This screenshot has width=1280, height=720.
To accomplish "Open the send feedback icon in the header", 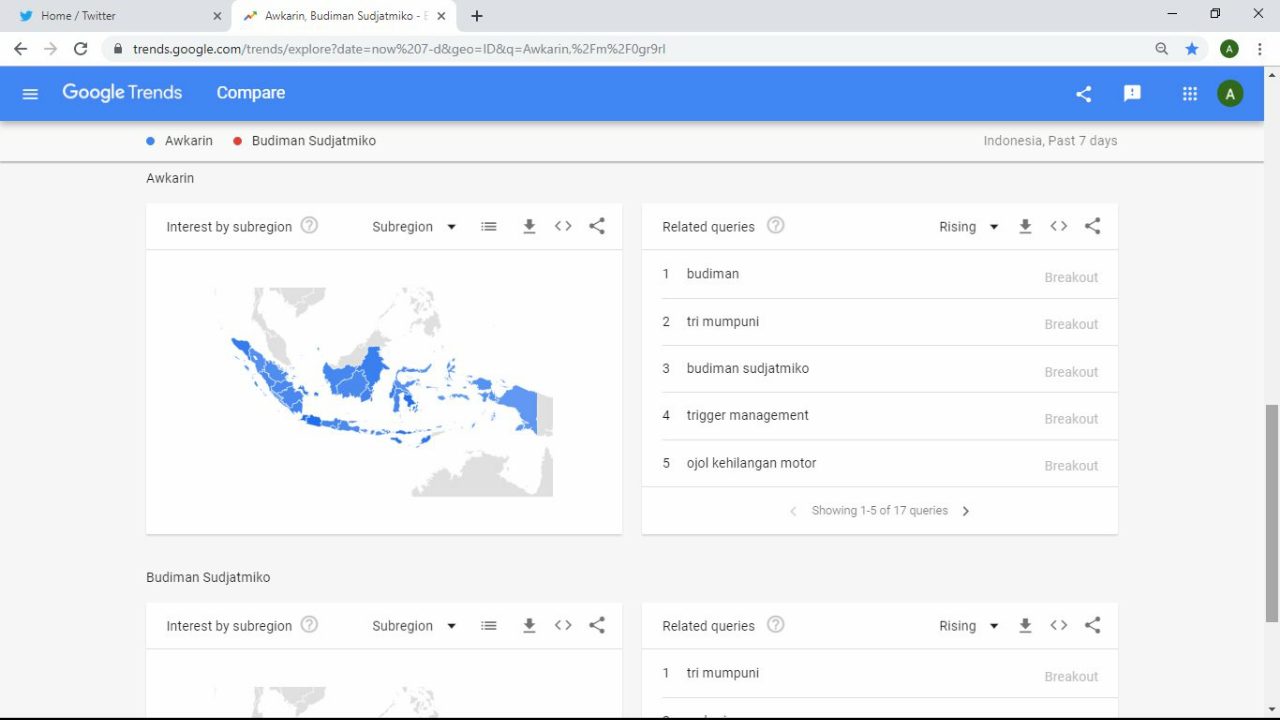I will [1132, 93].
